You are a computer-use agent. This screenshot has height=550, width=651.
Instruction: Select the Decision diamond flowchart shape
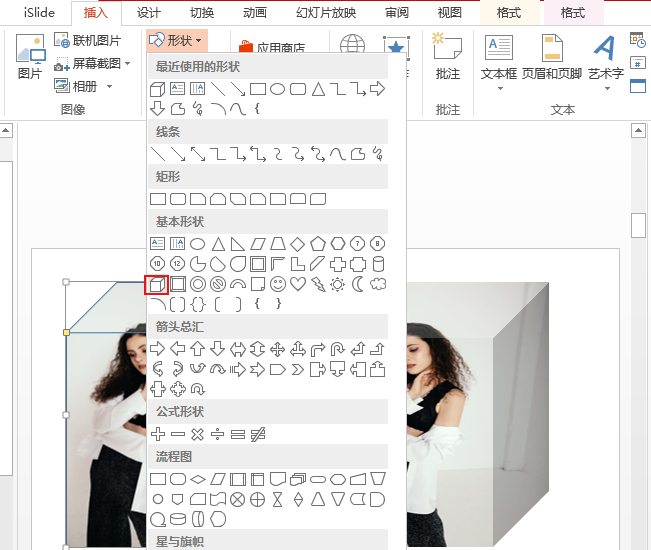[x=198, y=479]
